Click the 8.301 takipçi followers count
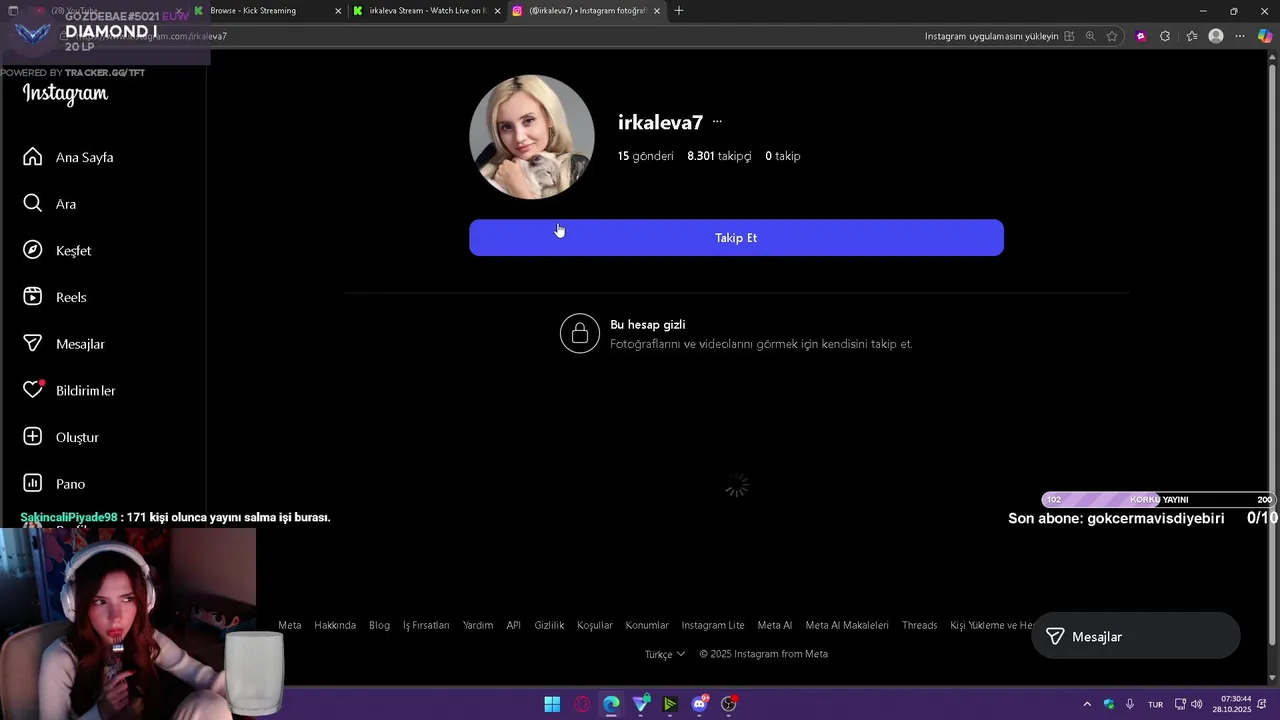 pyautogui.click(x=719, y=156)
